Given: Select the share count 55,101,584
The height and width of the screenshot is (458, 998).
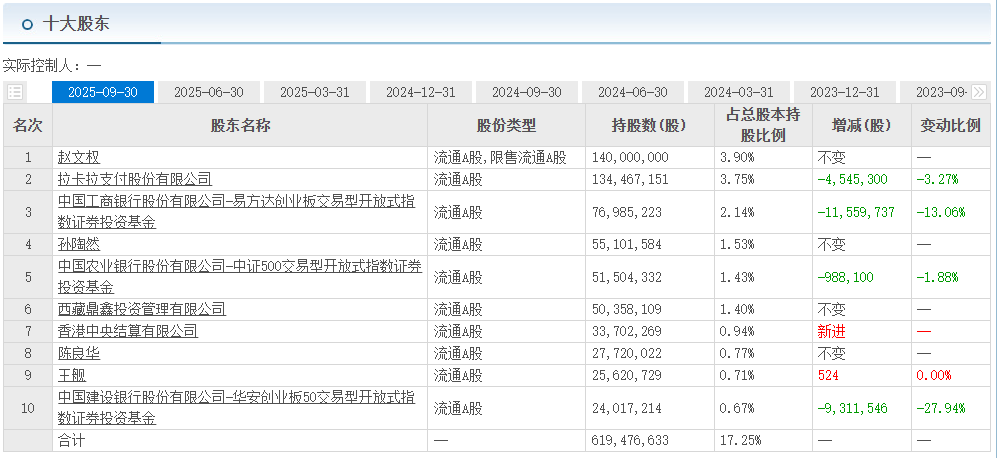Looking at the screenshot, I should (627, 244).
